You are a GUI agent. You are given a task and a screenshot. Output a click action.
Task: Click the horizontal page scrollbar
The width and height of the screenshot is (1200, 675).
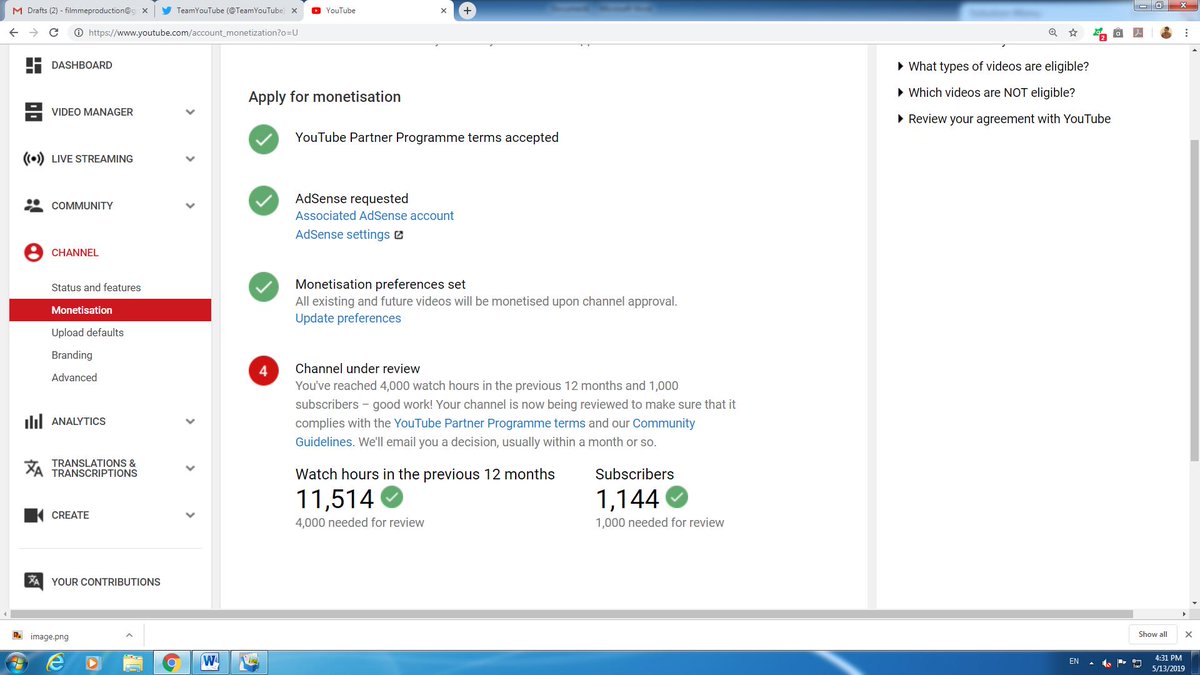tap(574, 613)
